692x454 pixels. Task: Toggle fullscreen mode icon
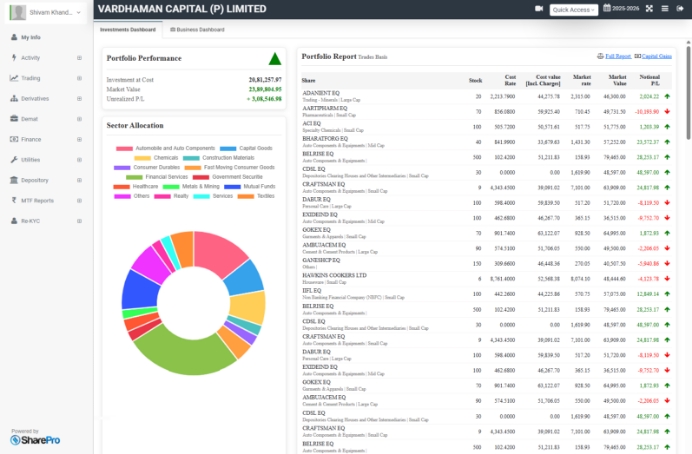(649, 9)
